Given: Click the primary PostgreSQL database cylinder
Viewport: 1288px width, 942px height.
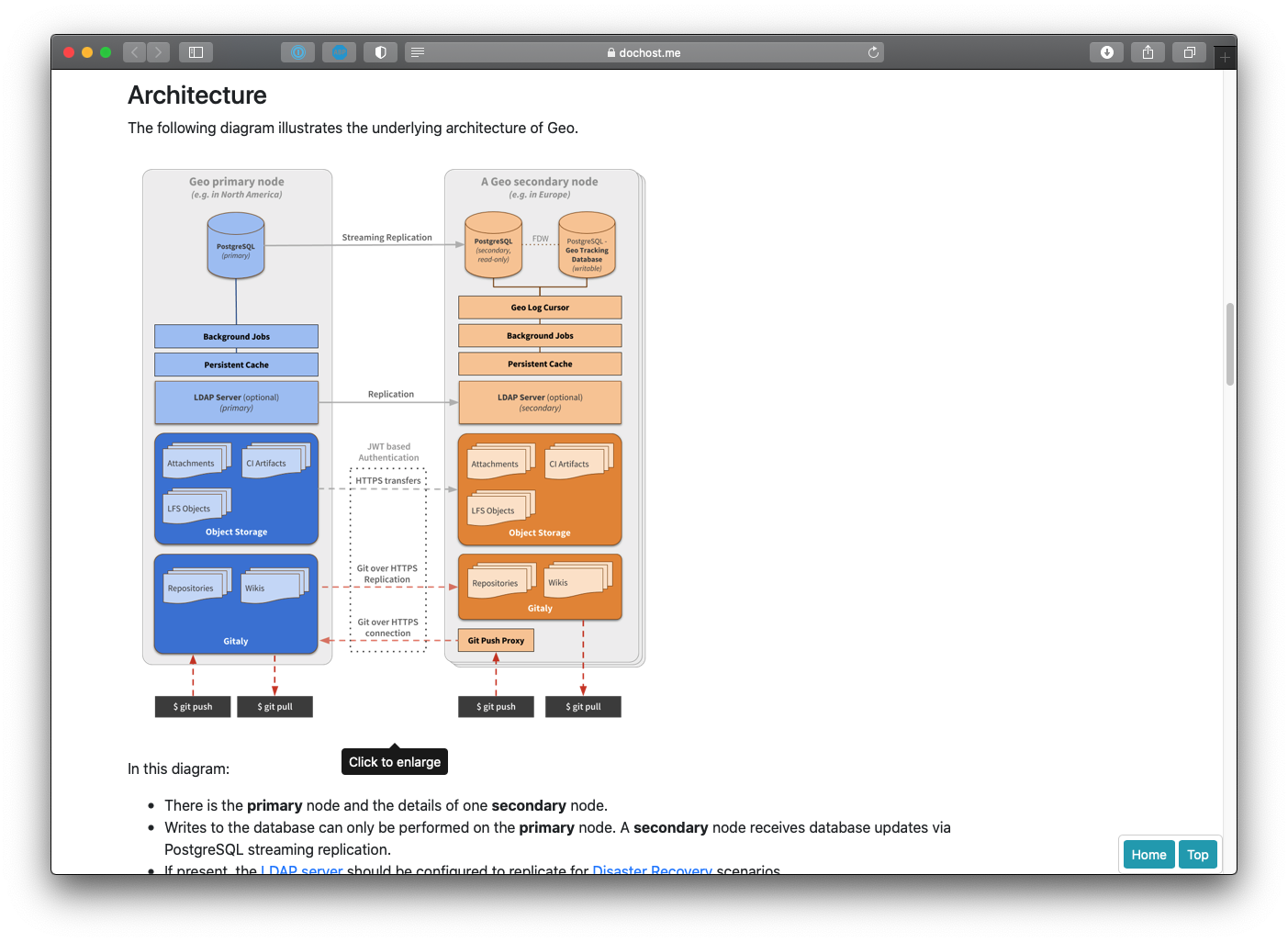Looking at the screenshot, I should coord(236,245).
